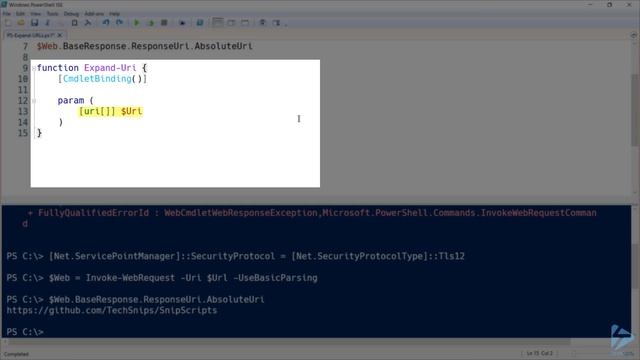
Task: Click the '$Web.BaseResponse.ResponseUri.AbsoluteUri' console command
Action: (156, 300)
